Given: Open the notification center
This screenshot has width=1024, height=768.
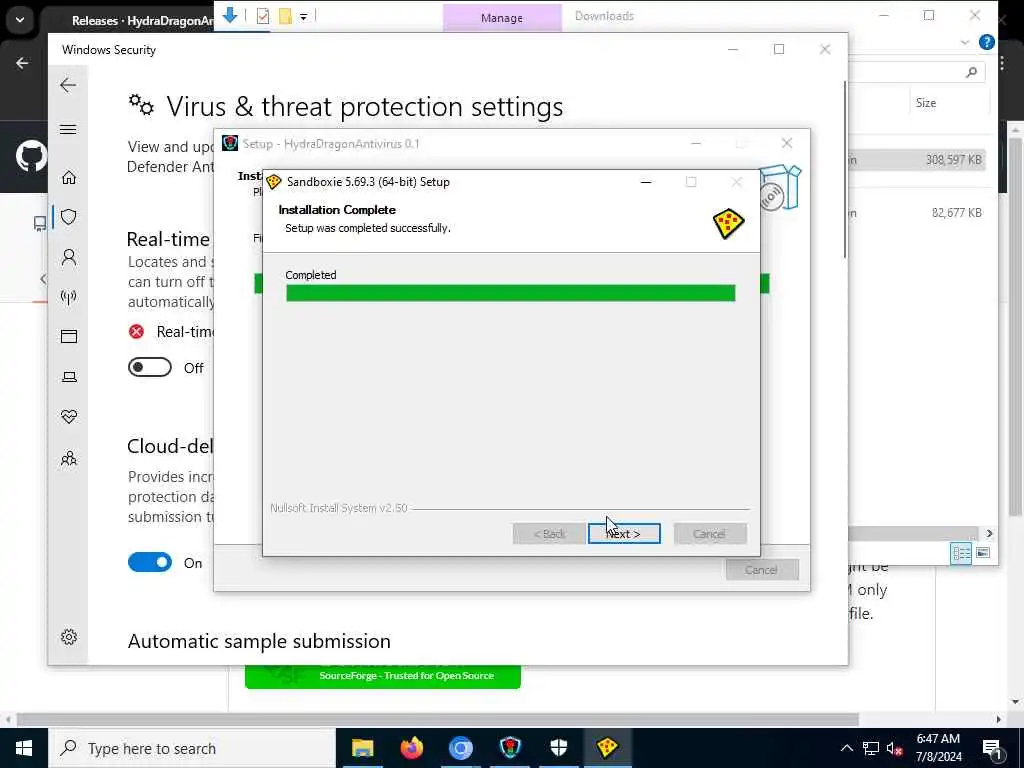Looking at the screenshot, I should coord(993,748).
